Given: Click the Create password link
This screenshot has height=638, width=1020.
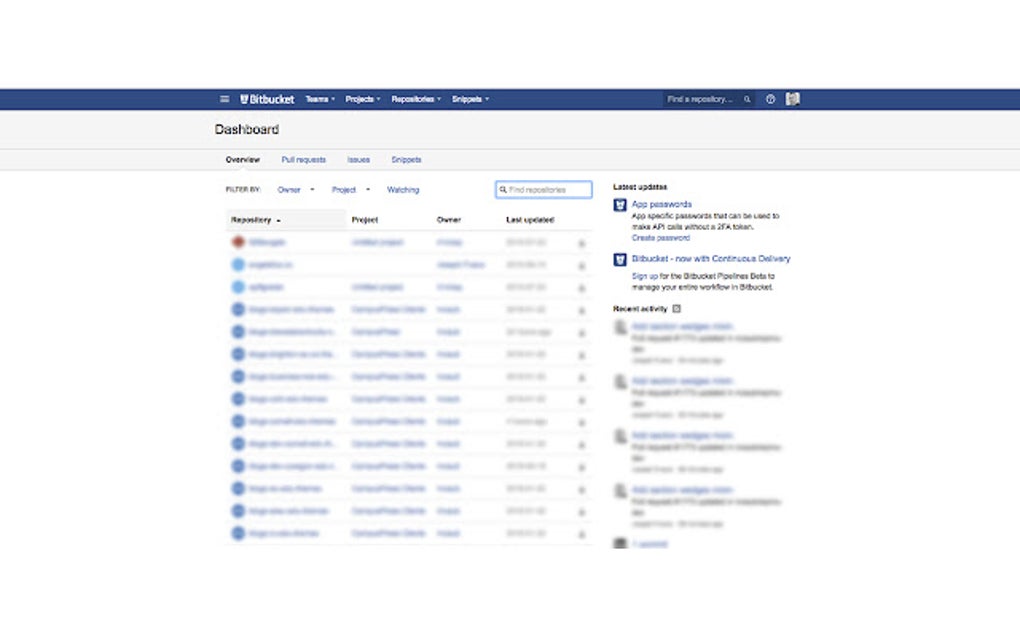Looking at the screenshot, I should (661, 237).
